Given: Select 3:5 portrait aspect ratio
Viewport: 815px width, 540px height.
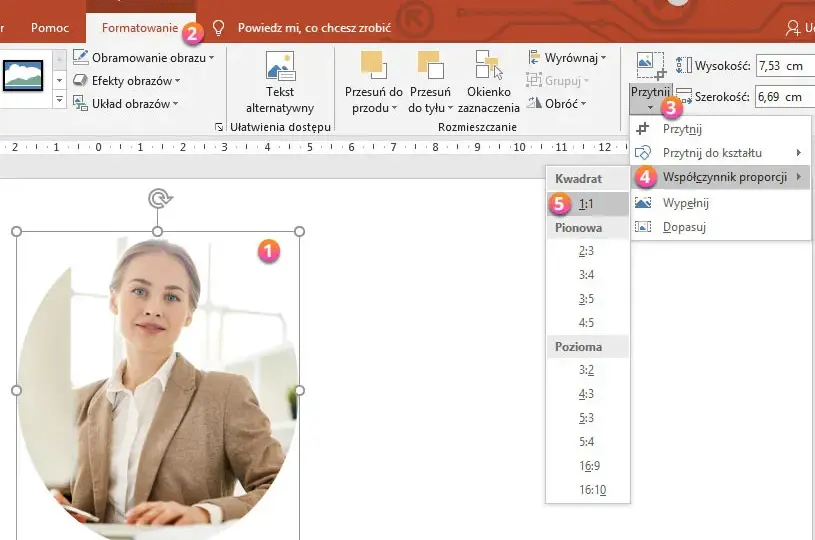Looking at the screenshot, I should [x=588, y=299].
